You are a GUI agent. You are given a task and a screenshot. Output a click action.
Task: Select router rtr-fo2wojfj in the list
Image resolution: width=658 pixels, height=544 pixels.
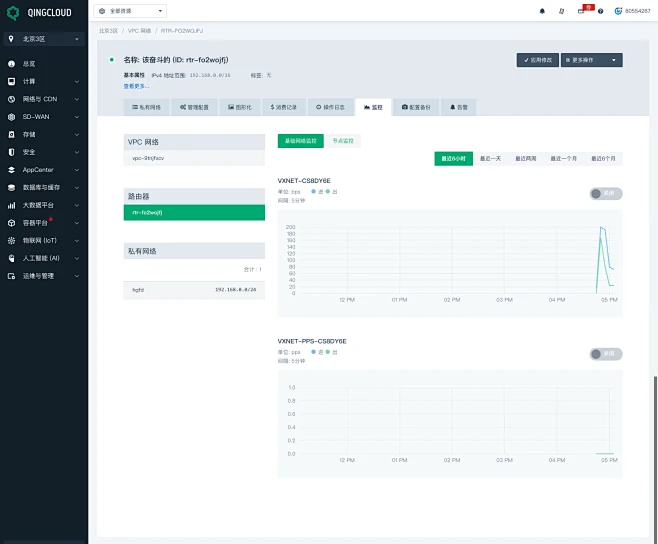pos(194,212)
